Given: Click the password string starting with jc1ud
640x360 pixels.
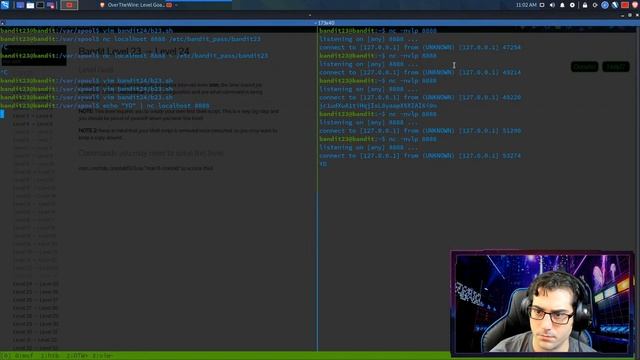Looking at the screenshot, I should coord(378,106).
